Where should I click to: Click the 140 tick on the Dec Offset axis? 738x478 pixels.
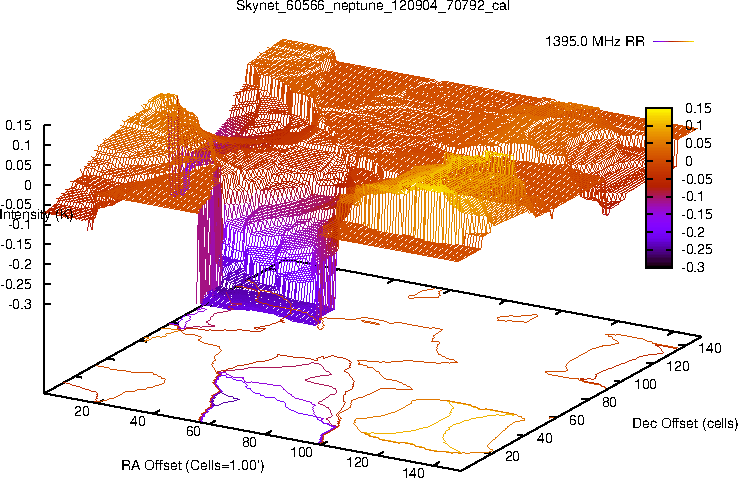point(710,348)
